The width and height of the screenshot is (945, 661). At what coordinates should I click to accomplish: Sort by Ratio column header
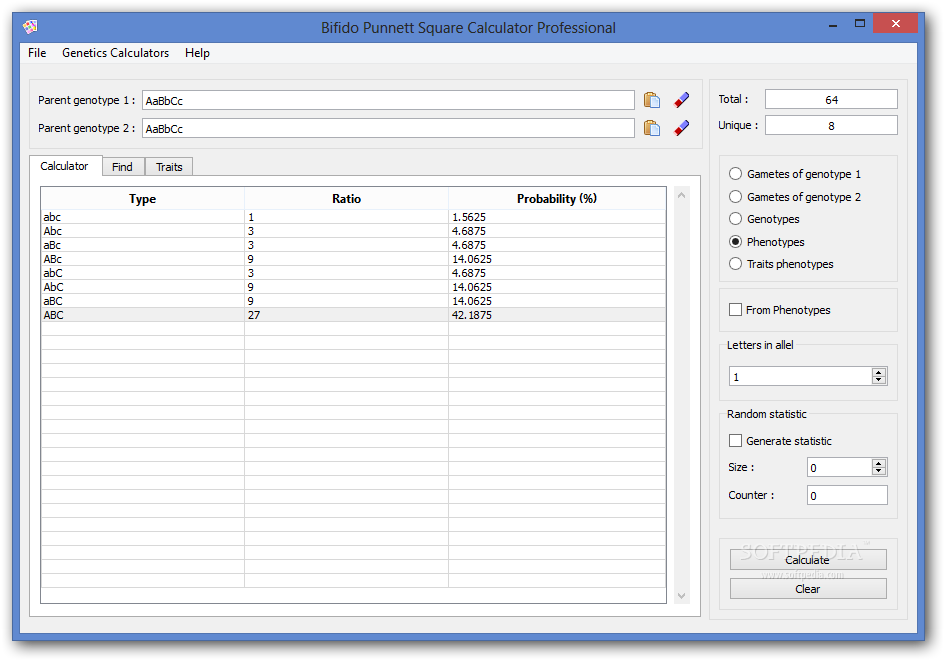click(346, 198)
